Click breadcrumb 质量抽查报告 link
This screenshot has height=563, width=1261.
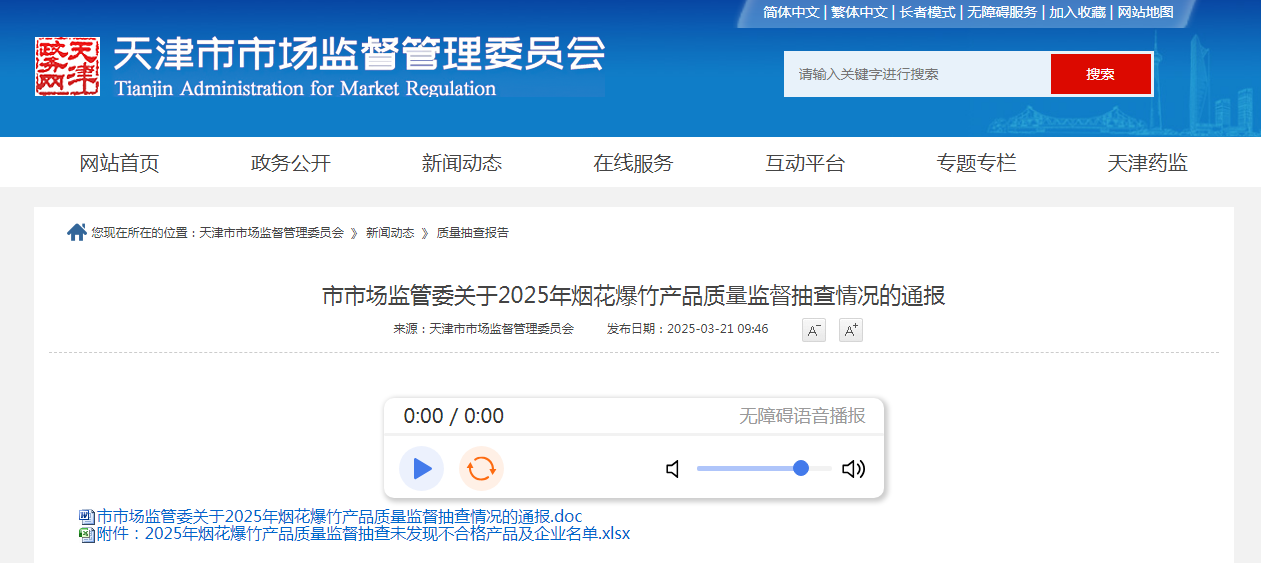pos(473,232)
